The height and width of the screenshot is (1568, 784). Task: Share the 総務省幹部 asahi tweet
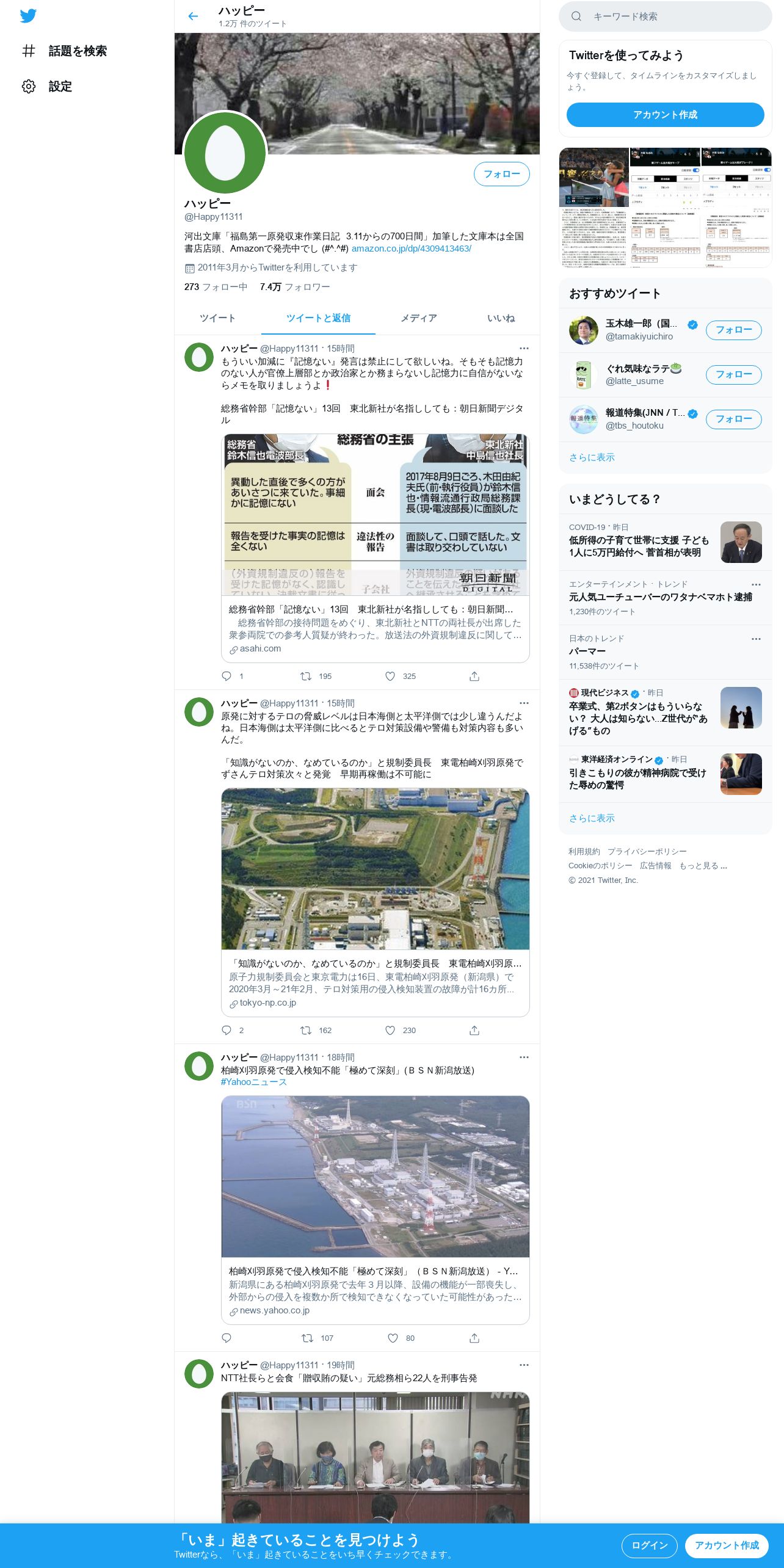click(474, 676)
